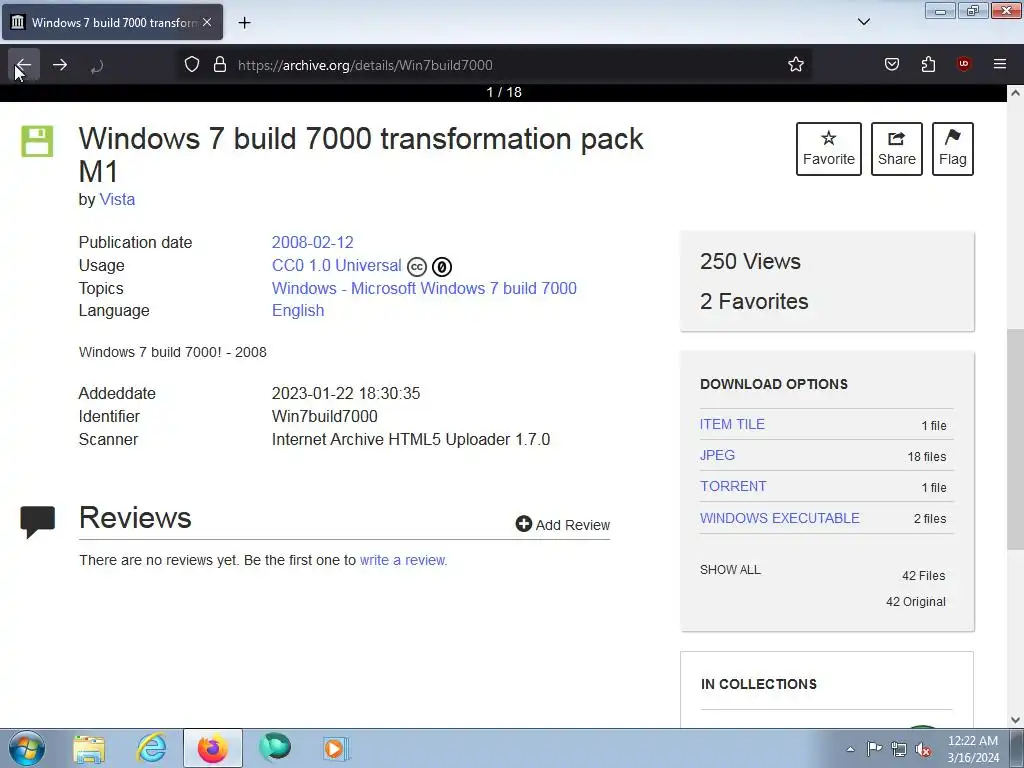
Task: Open the Vista author link
Action: [x=117, y=199]
